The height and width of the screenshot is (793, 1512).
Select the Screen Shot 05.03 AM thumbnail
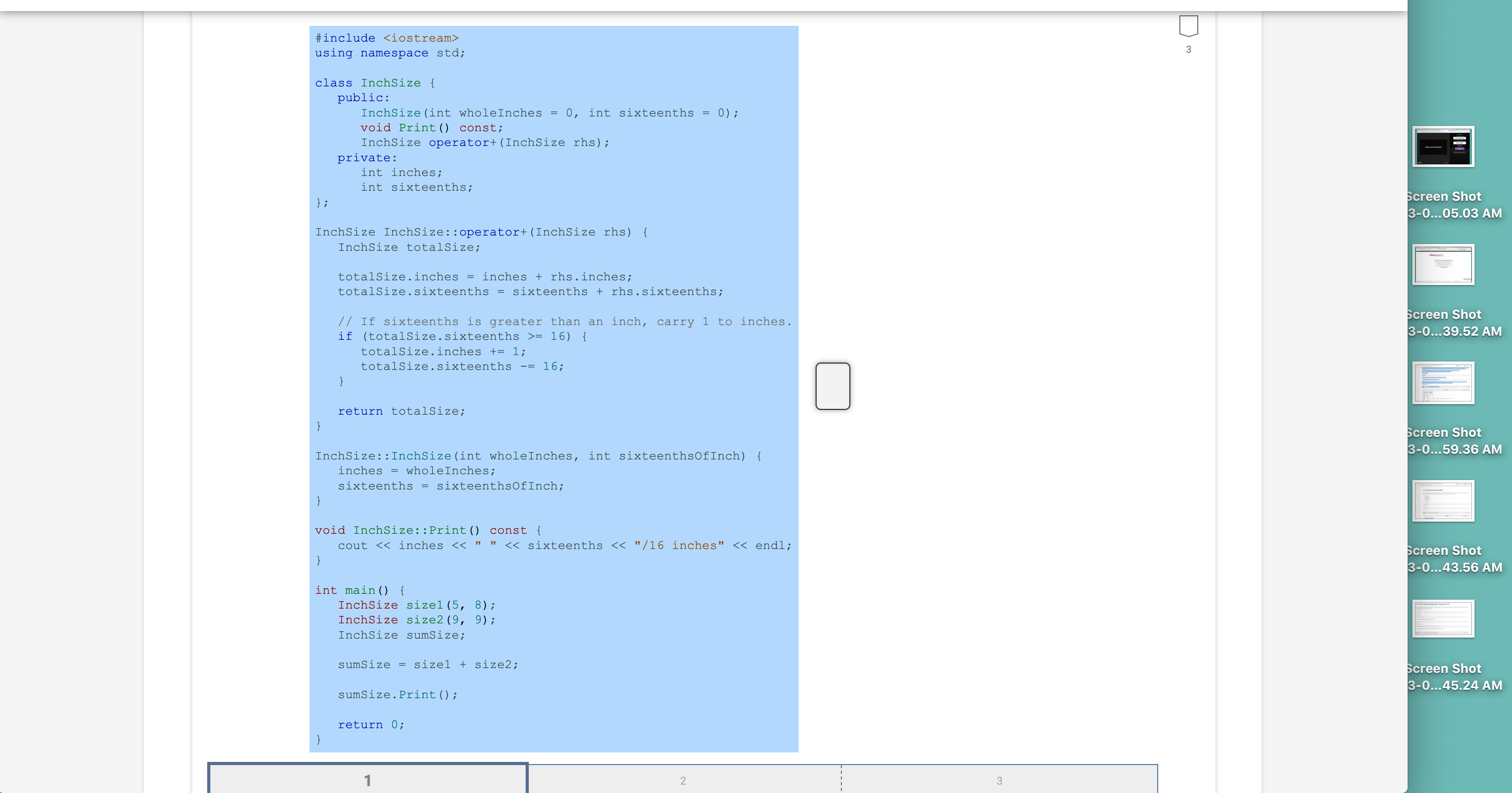click(1443, 146)
